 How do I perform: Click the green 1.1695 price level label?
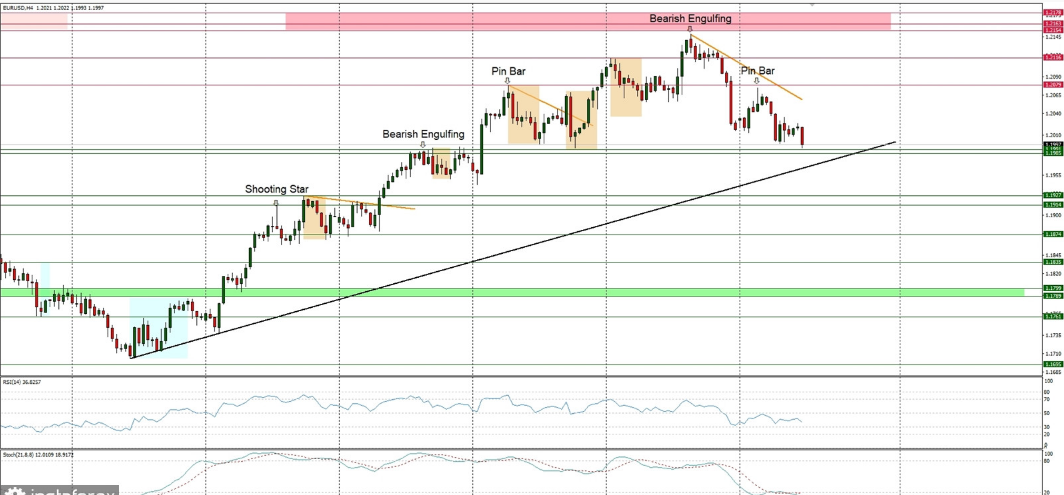pos(1052,364)
